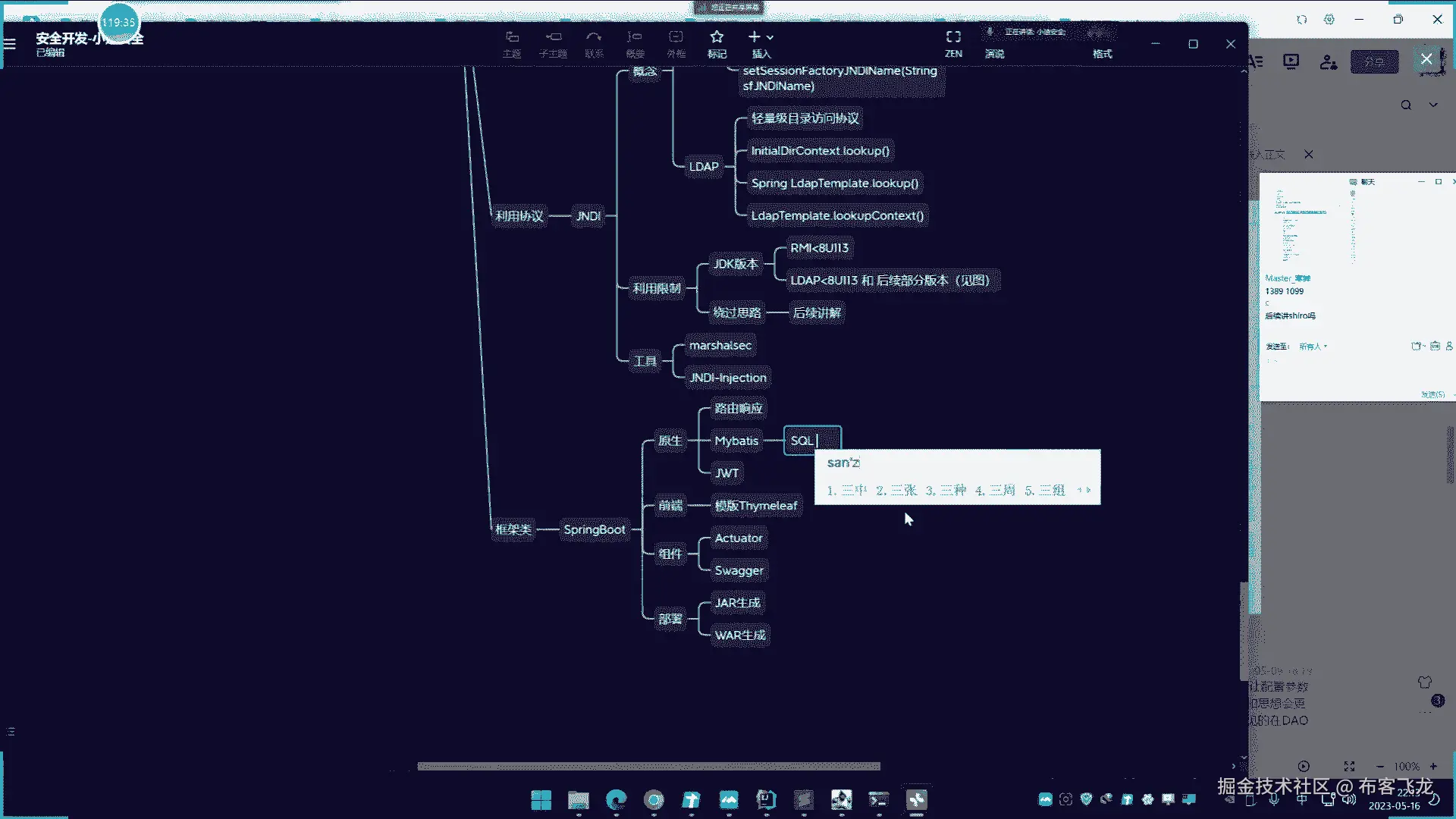Open the 发送至 所有人 recipient dropdown
1456x819 pixels.
(1313, 347)
